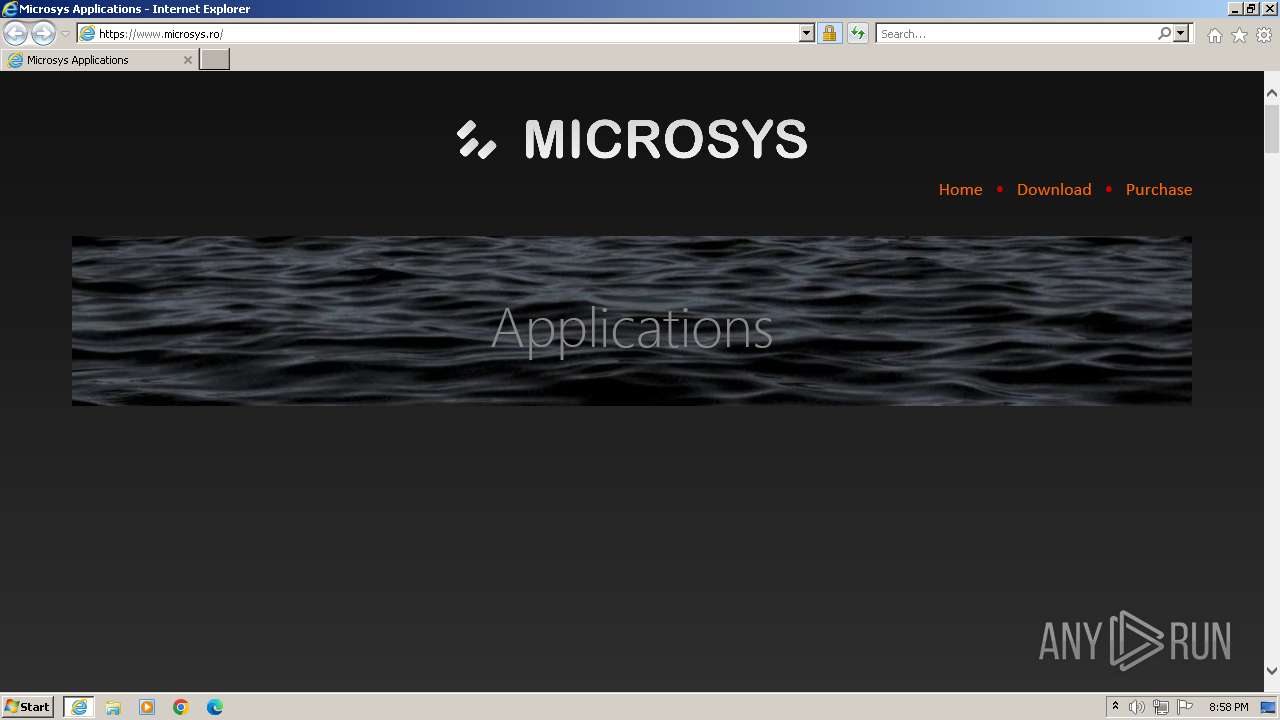The height and width of the screenshot is (720, 1280).
Task: Click the search magnifier icon
Action: (x=1164, y=34)
